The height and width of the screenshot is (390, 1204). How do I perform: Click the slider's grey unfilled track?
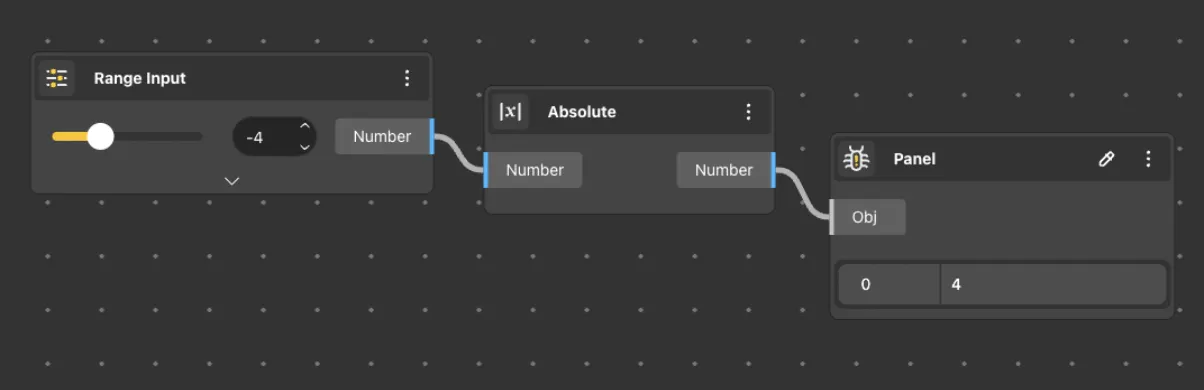pos(158,136)
